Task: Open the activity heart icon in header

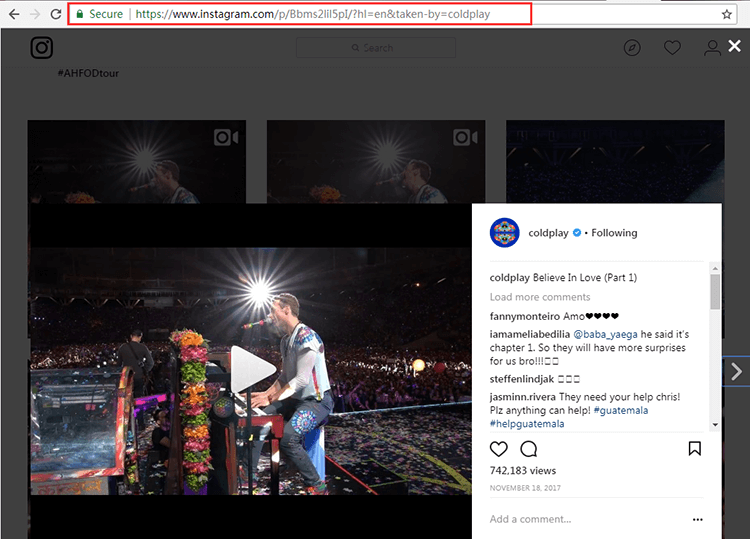Action: coord(672,48)
